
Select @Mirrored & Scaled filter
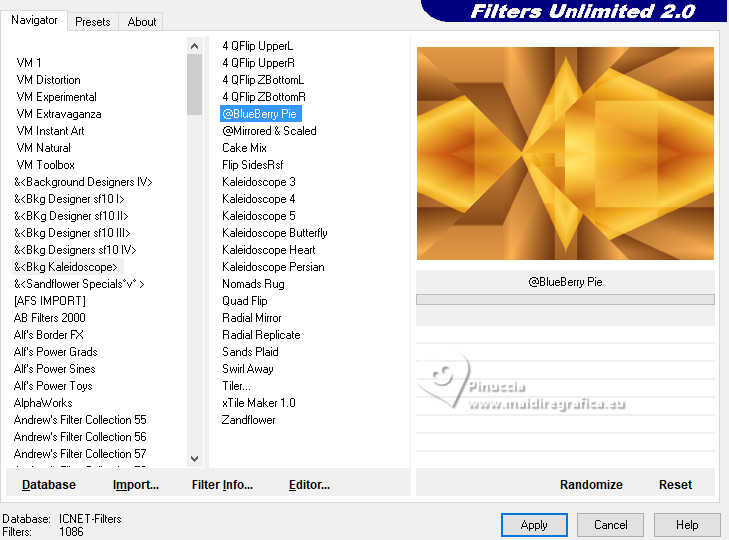(x=269, y=131)
